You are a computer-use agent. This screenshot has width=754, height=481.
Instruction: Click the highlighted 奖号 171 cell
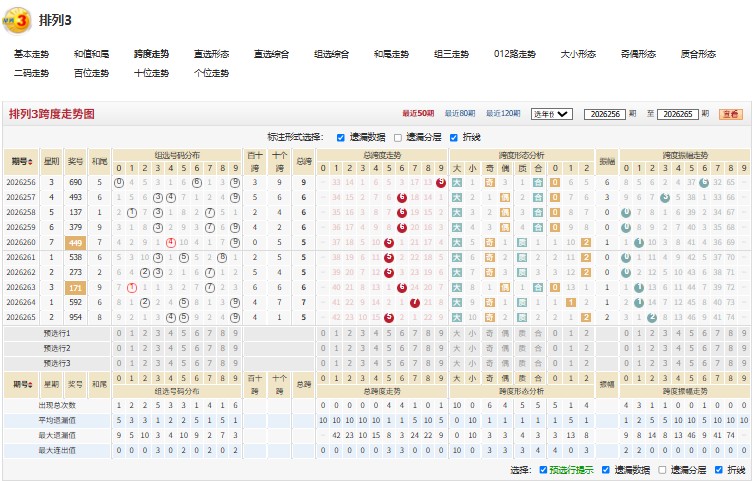(75, 288)
